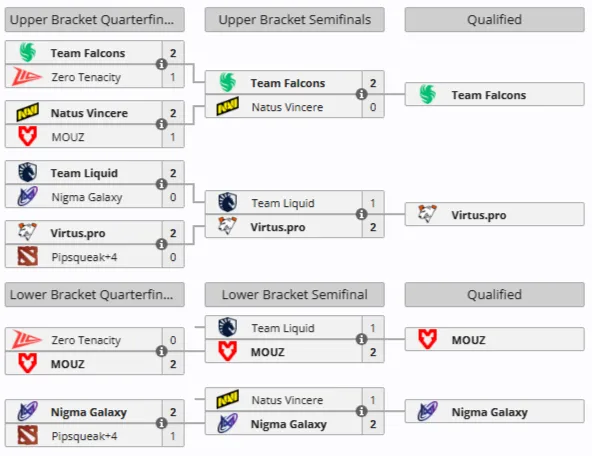Click the Virtus.pro logo in qualified slot
The width and height of the screenshot is (592, 456).
(428, 214)
